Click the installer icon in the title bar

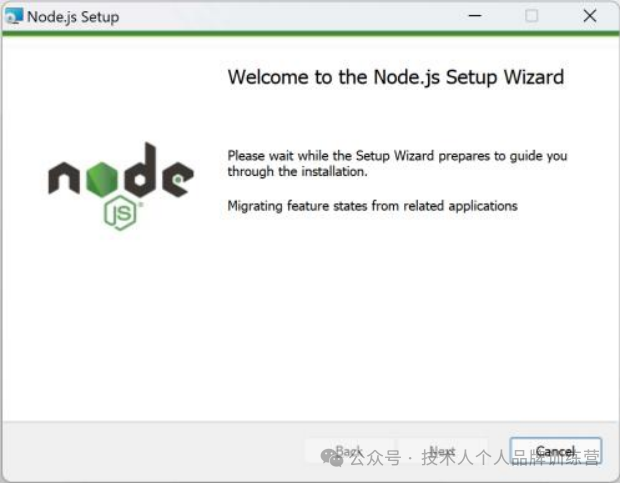coord(14,16)
